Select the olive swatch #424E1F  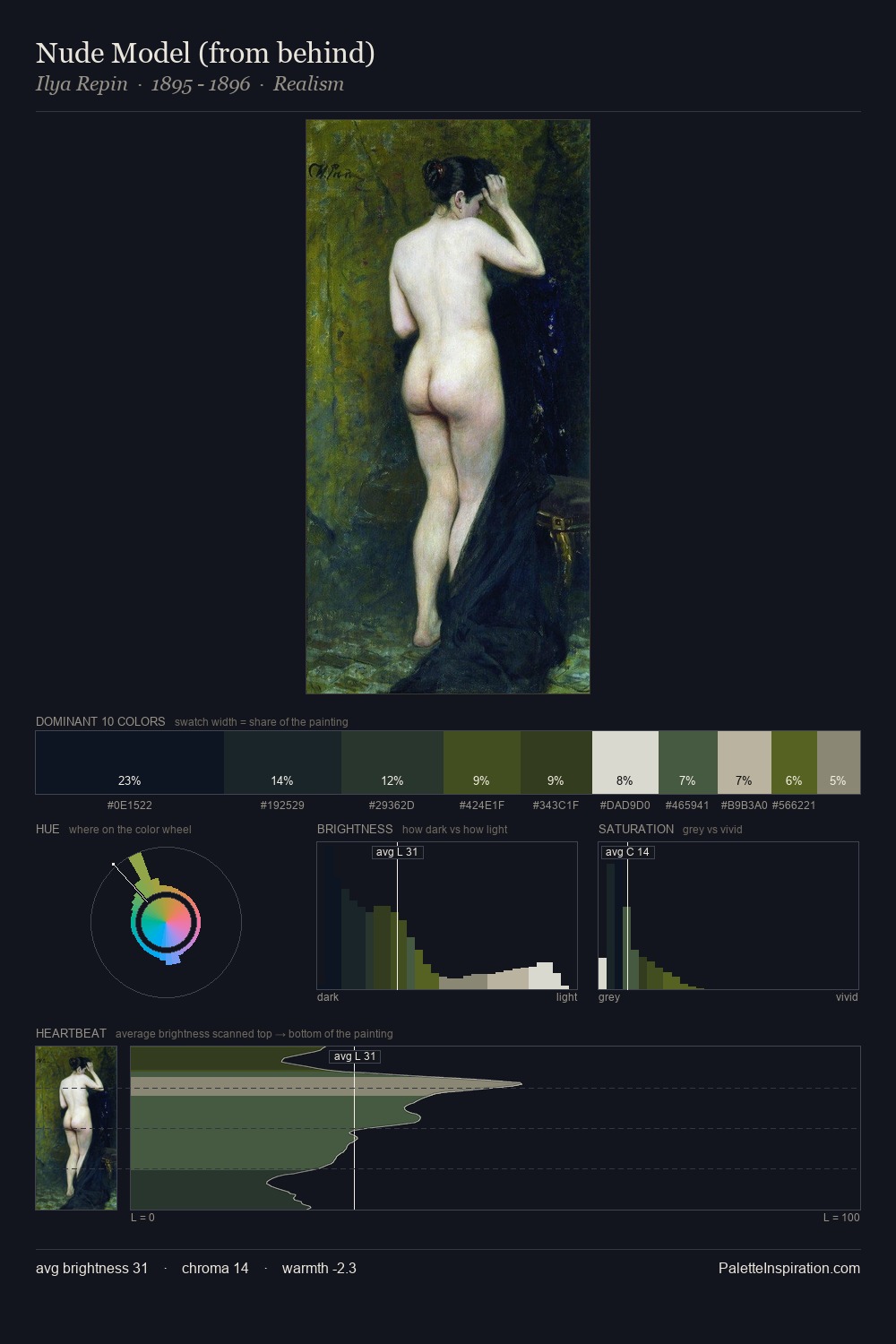point(481,762)
